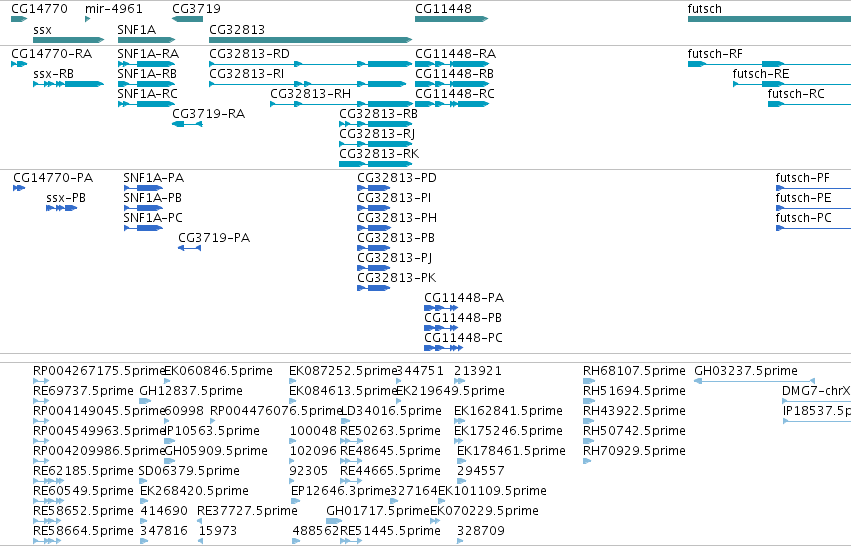Click EST RH68107.5prime
Image resolution: width=851 pixels, height=546 pixels.
coord(589,381)
